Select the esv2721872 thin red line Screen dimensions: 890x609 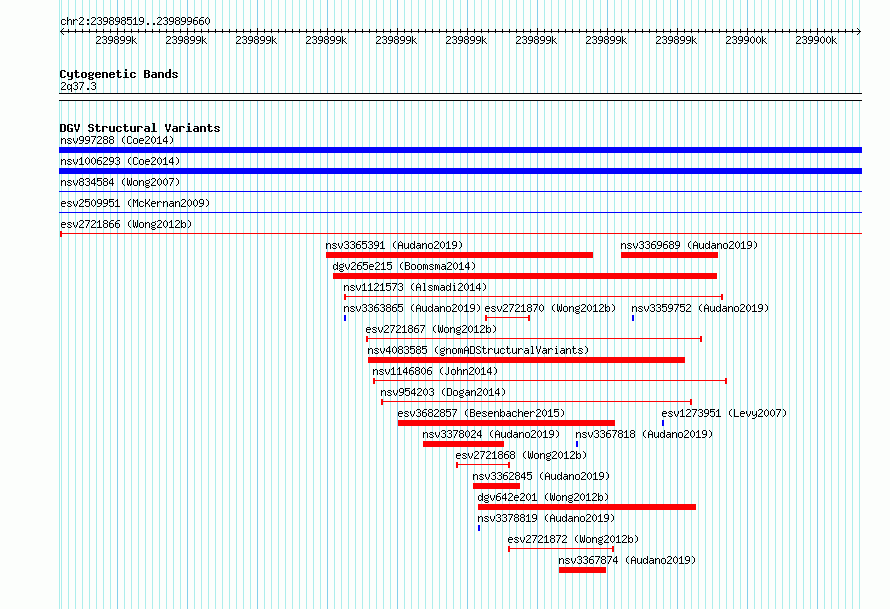click(x=561, y=549)
